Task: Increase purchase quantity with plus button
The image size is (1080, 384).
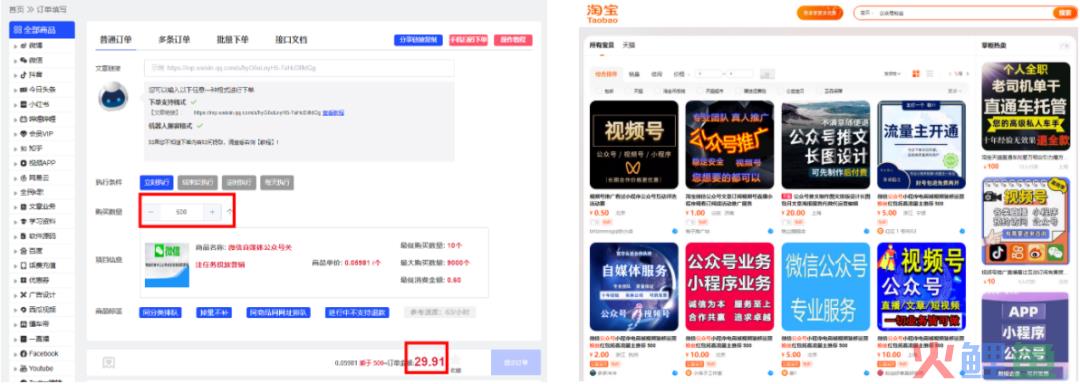Action: [x=212, y=212]
